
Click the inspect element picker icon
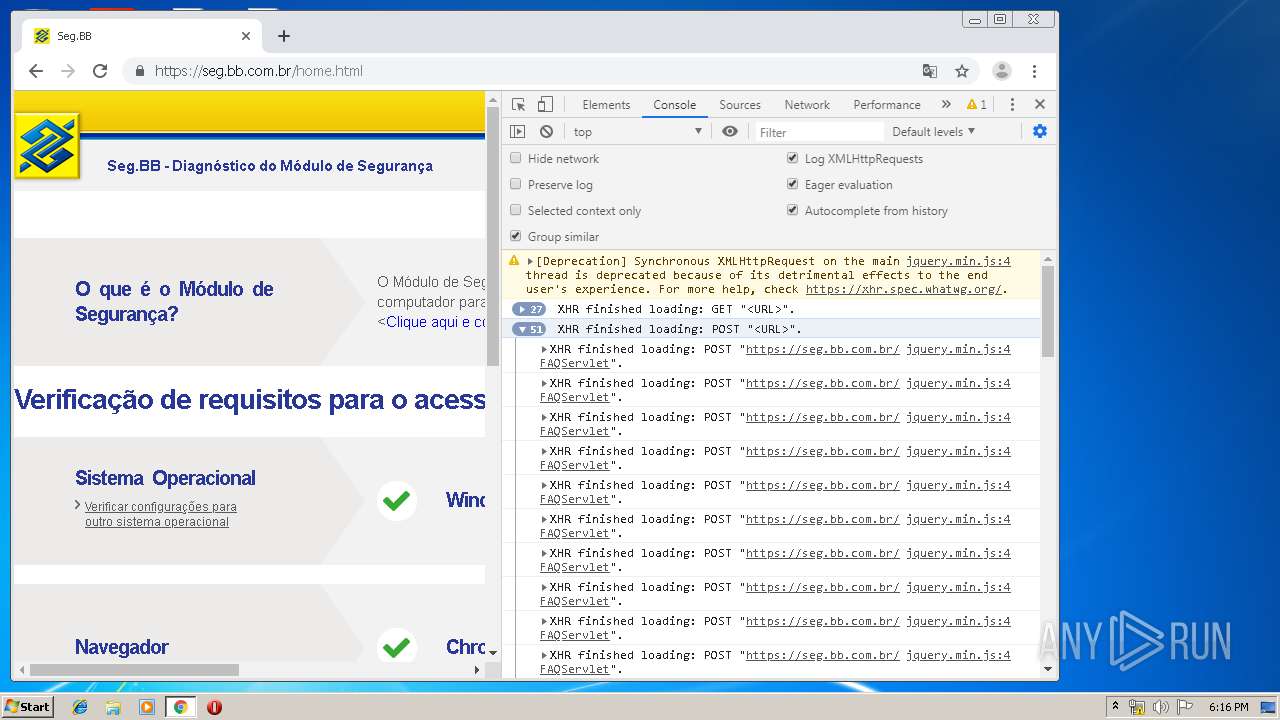pos(518,104)
